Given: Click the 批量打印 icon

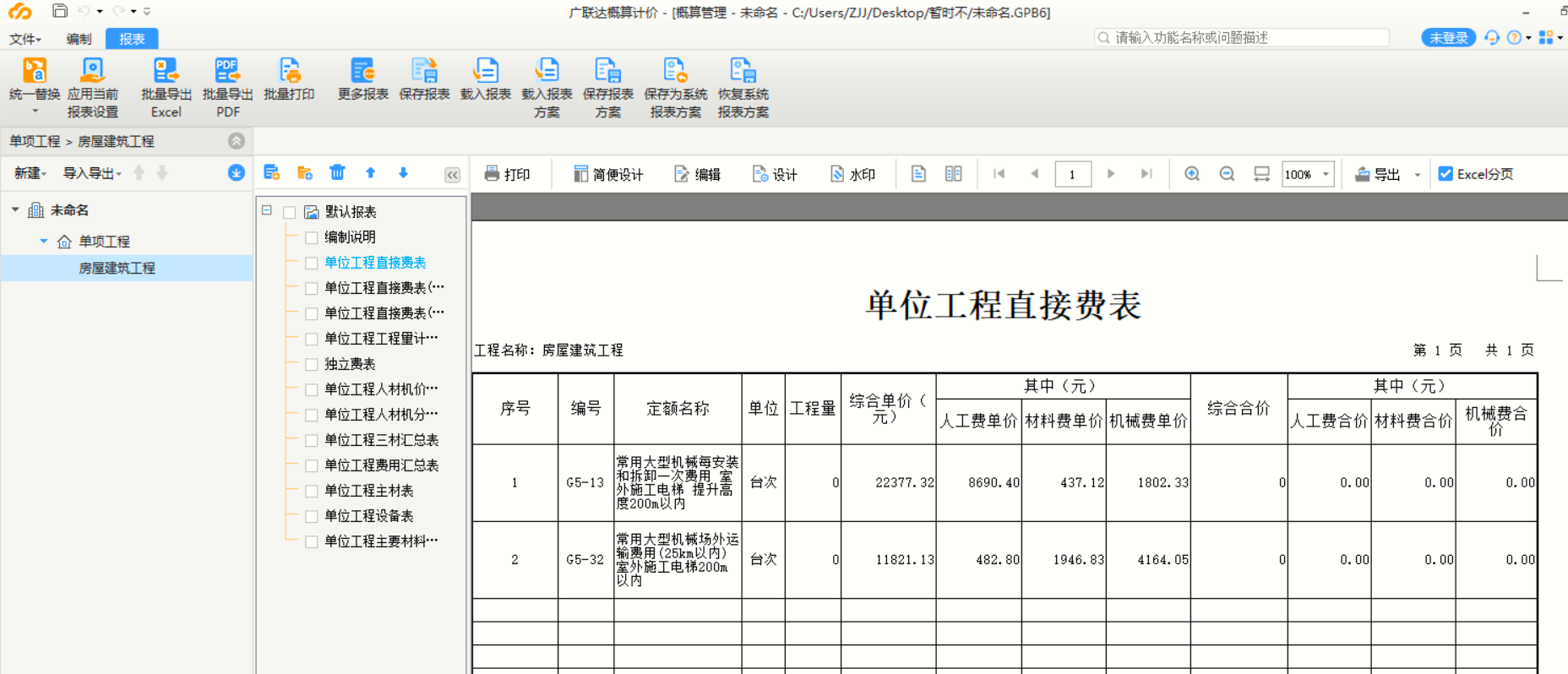Looking at the screenshot, I should click(x=289, y=71).
